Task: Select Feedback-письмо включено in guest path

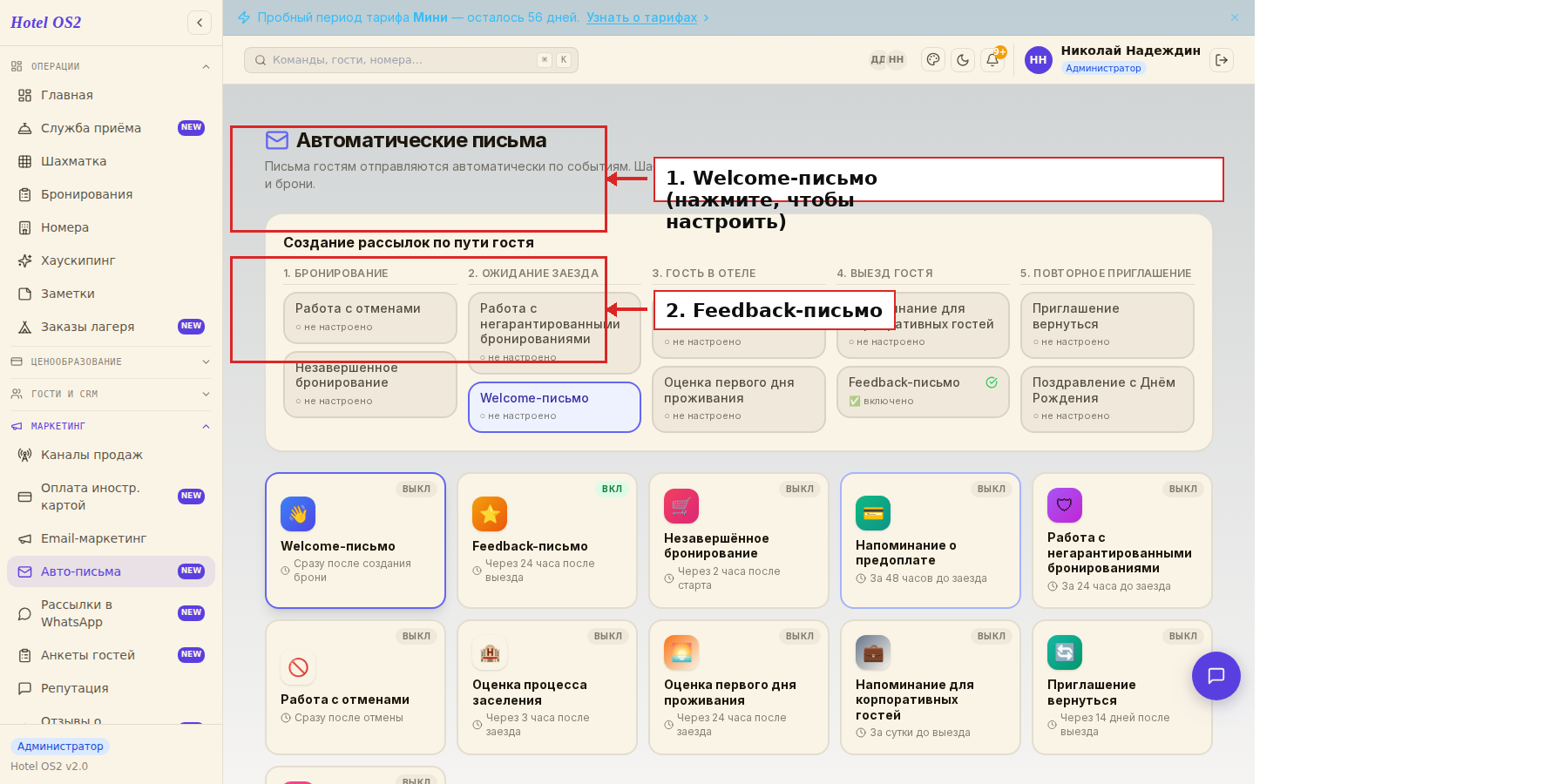Action: [923, 392]
